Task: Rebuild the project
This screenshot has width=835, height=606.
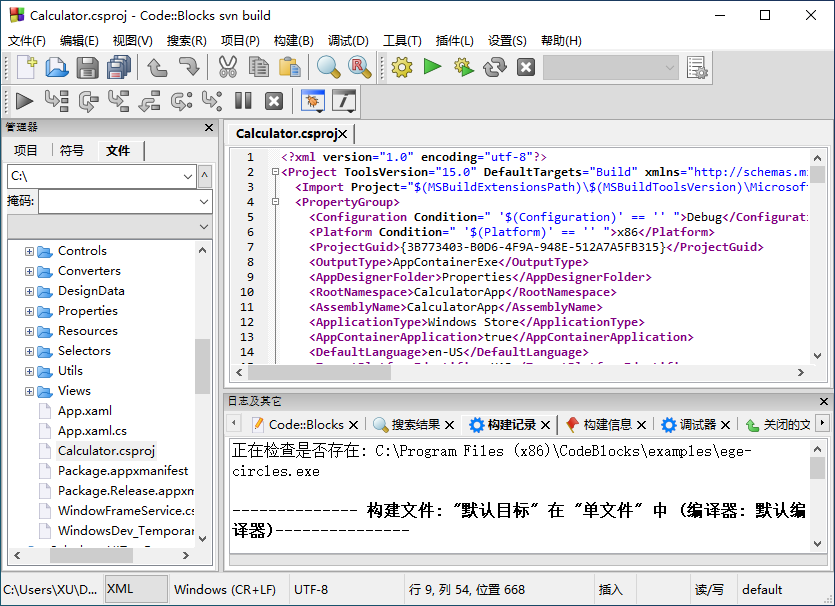Action: [x=495, y=68]
